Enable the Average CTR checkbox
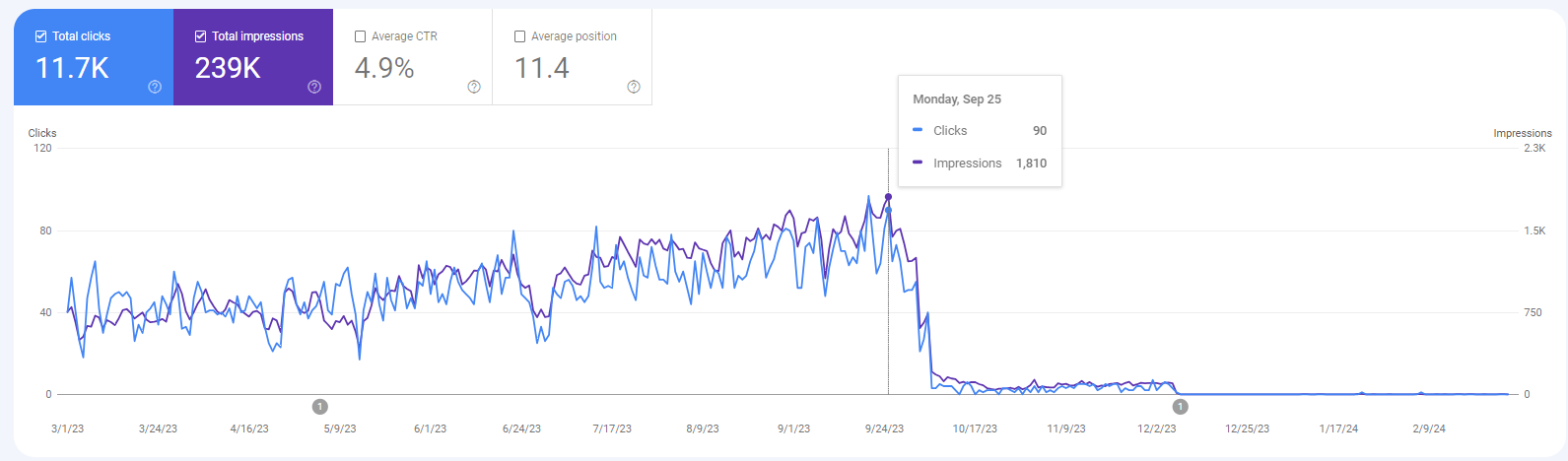Screen dimensions: 1568x461 pyautogui.click(x=360, y=36)
